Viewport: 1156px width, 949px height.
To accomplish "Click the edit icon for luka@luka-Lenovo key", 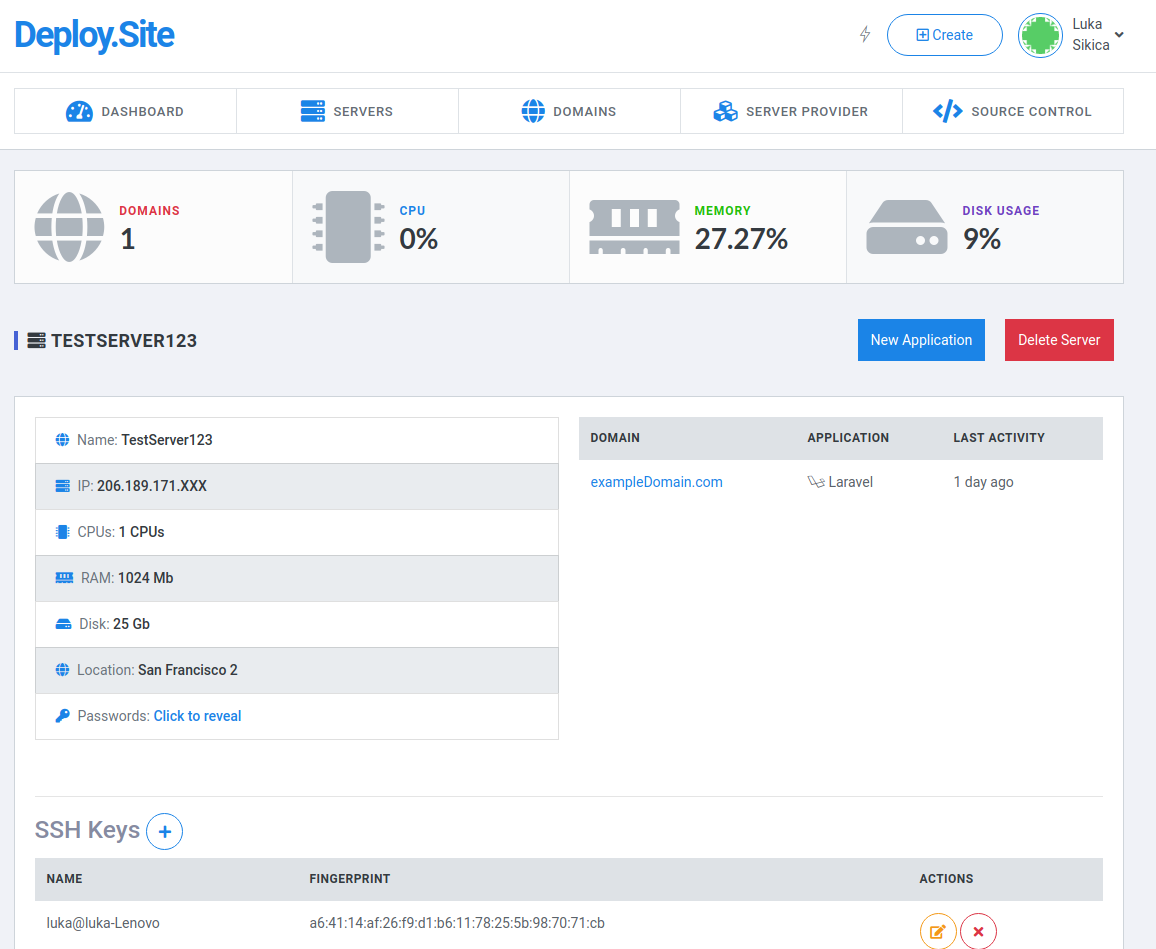I will click(938, 931).
